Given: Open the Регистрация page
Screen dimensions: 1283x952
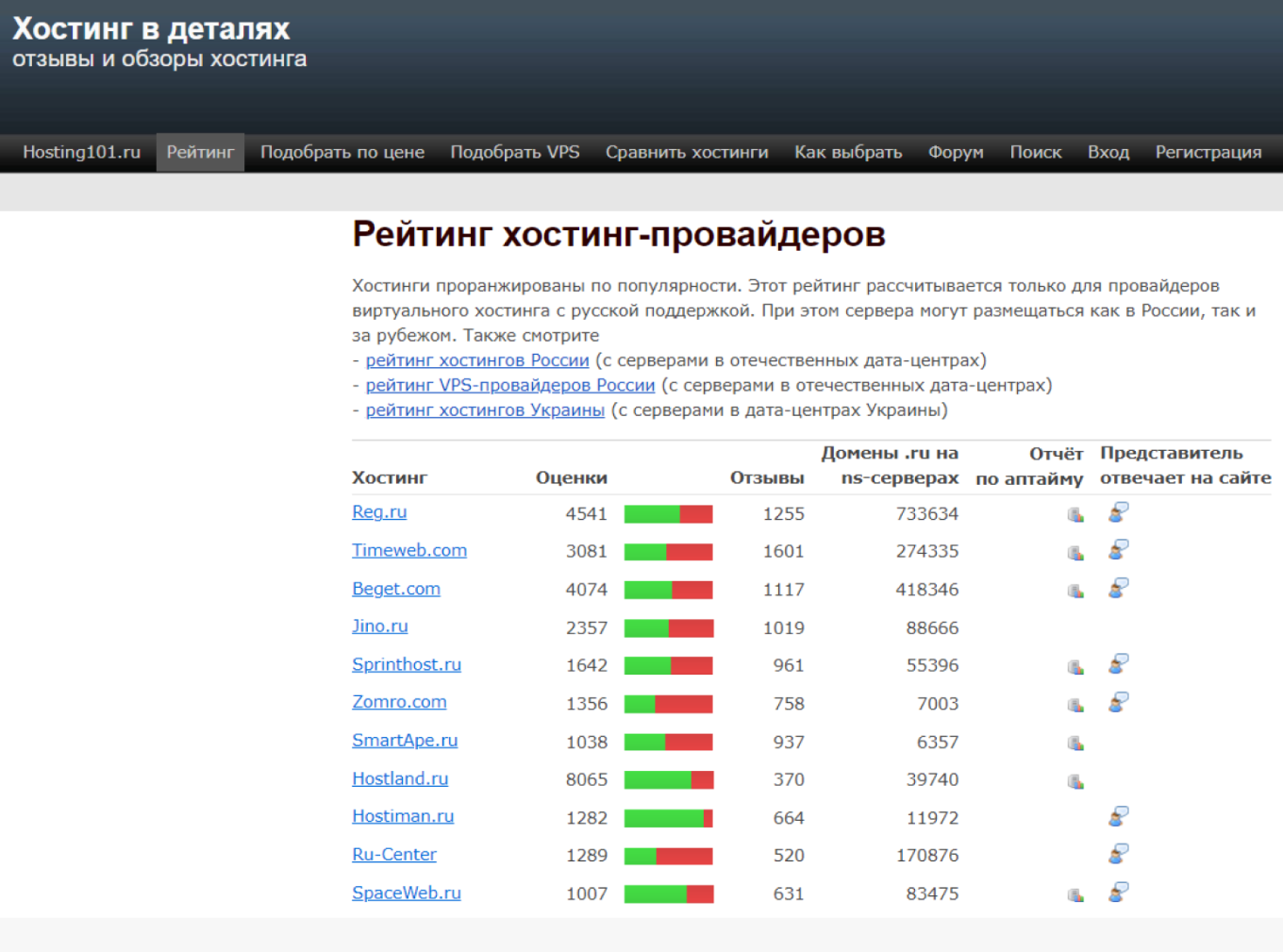Looking at the screenshot, I should click(x=1208, y=152).
